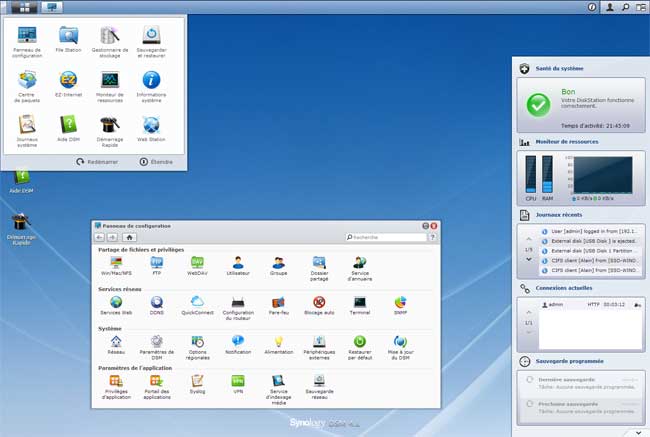The image size is (650, 437).
Task: Open Privilèges d'application
Action: click(x=116, y=387)
